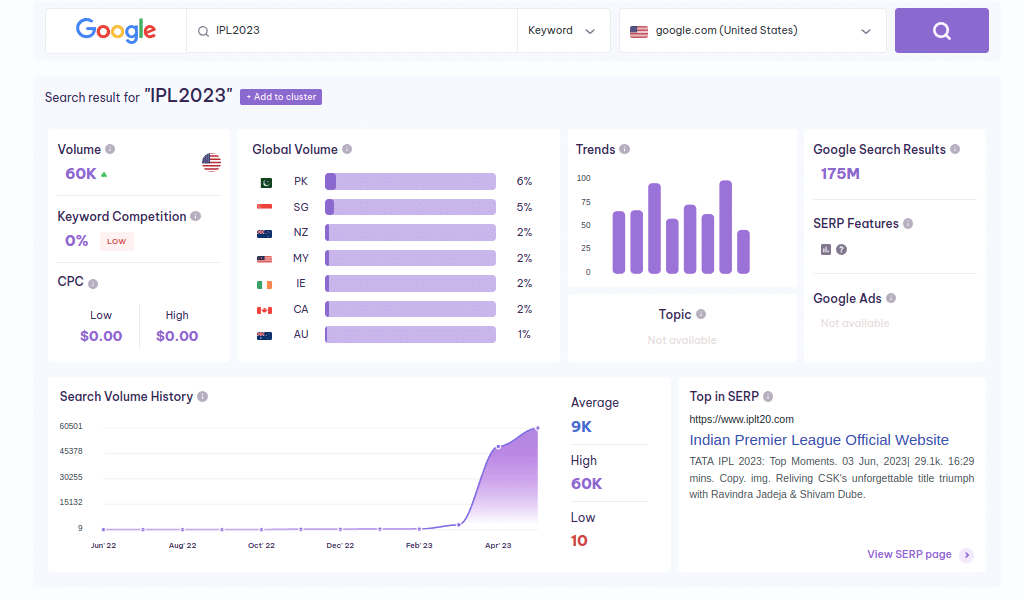Click the Average 9K value
Viewport: 1024px width, 600px height.
tap(581, 427)
